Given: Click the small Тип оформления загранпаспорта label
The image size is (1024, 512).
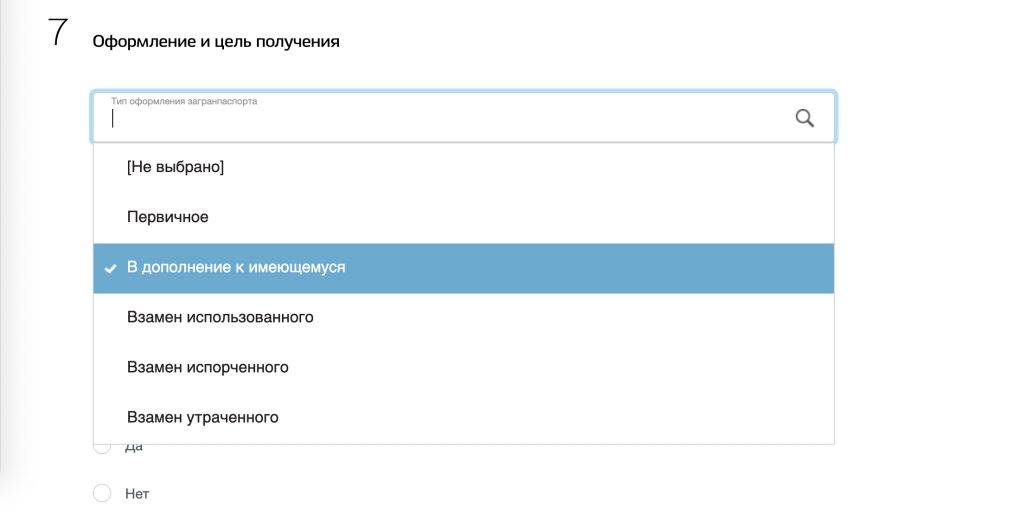Looking at the screenshot, I should pyautogui.click(x=184, y=101).
